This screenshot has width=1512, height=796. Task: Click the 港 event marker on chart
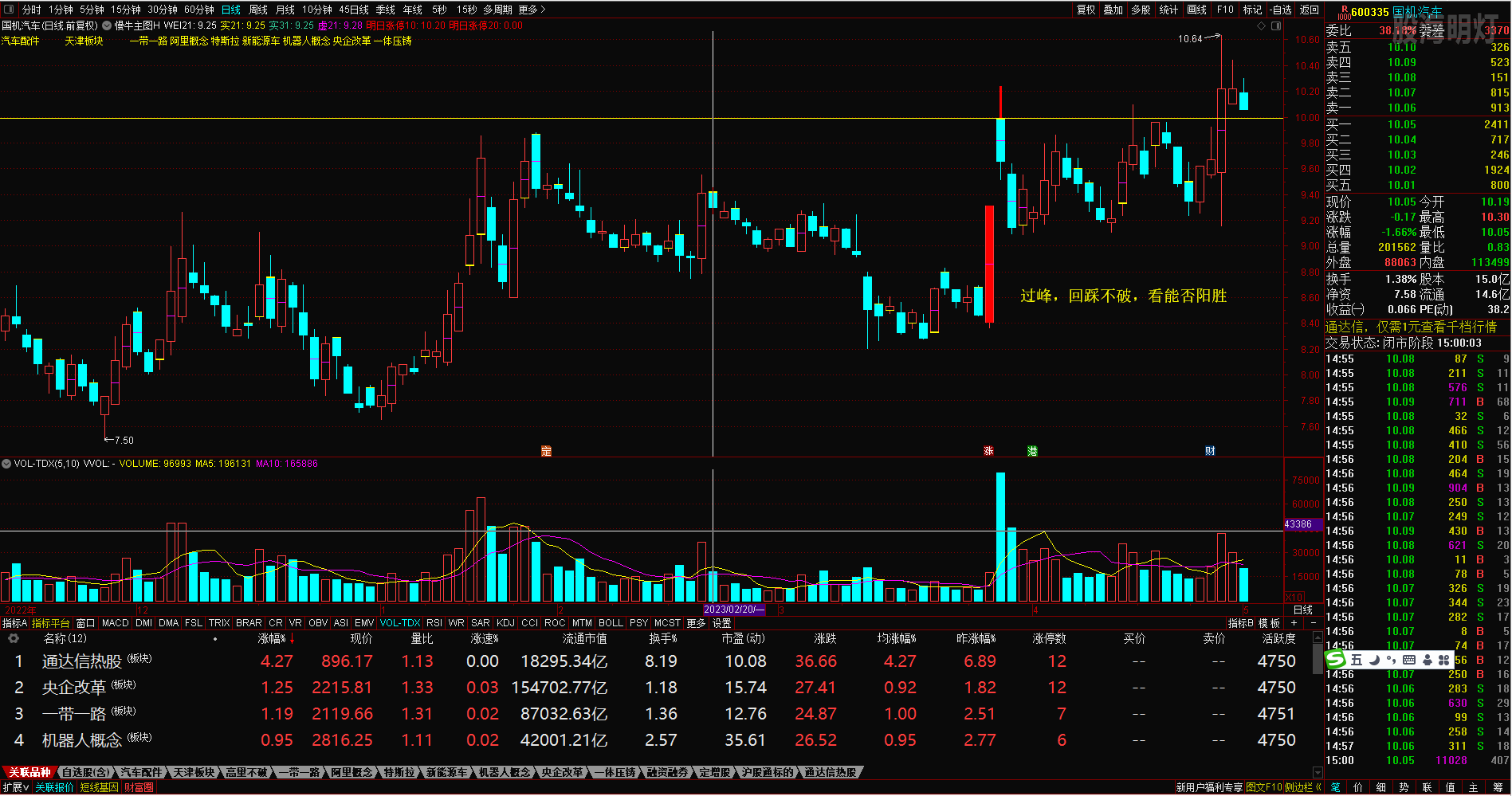(x=1032, y=451)
